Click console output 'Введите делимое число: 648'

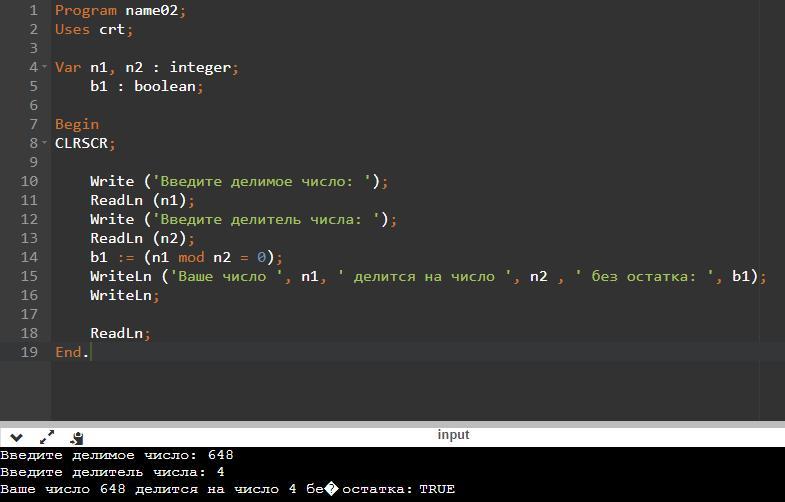coord(117,455)
